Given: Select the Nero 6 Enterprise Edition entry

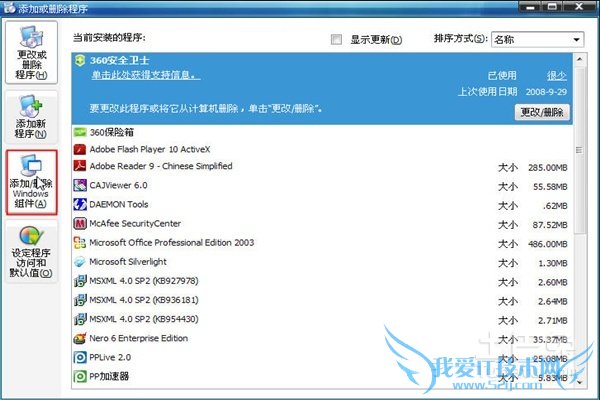Looking at the screenshot, I should (x=322, y=338).
